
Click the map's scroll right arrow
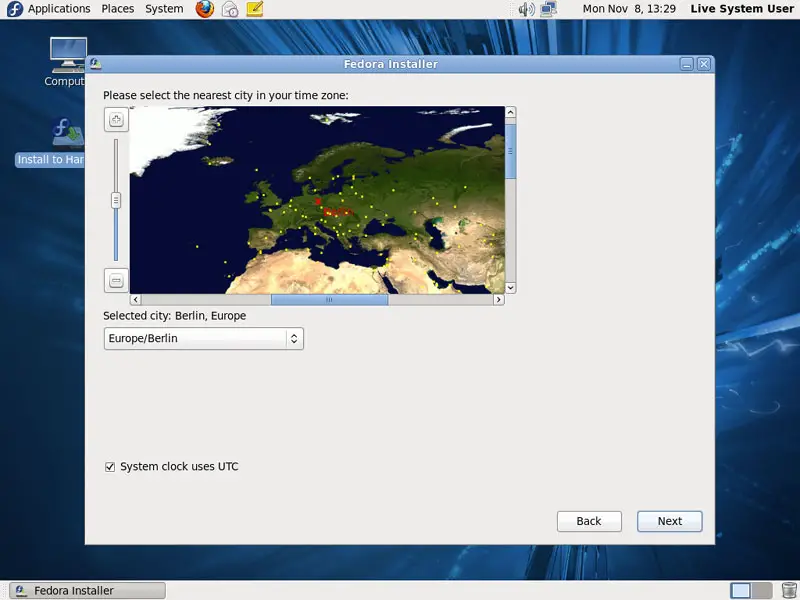click(499, 299)
